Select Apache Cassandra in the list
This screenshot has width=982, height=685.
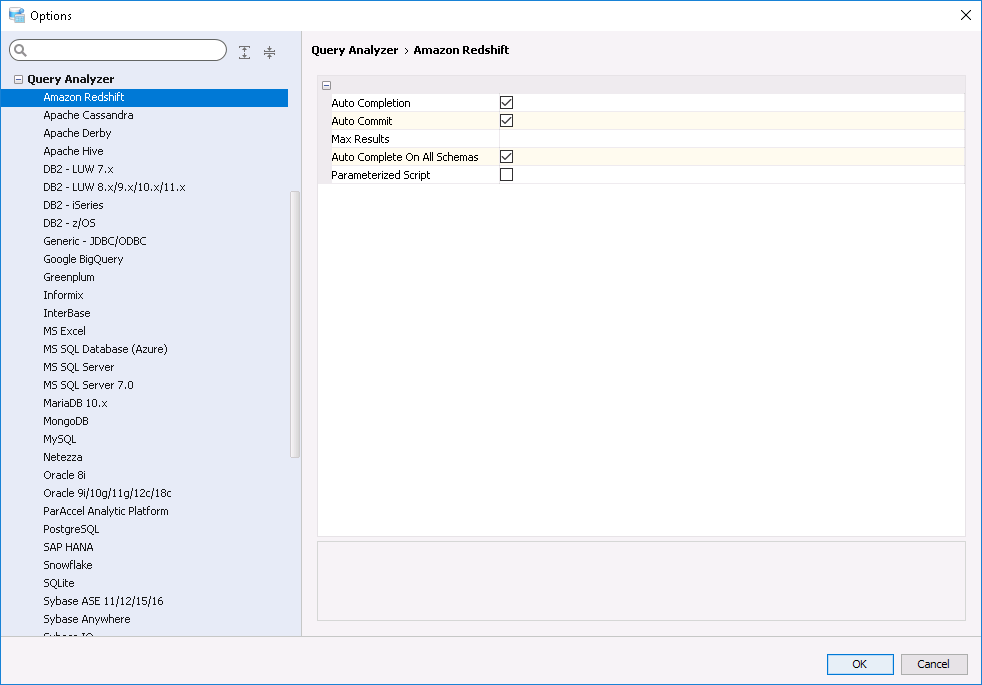pos(88,115)
